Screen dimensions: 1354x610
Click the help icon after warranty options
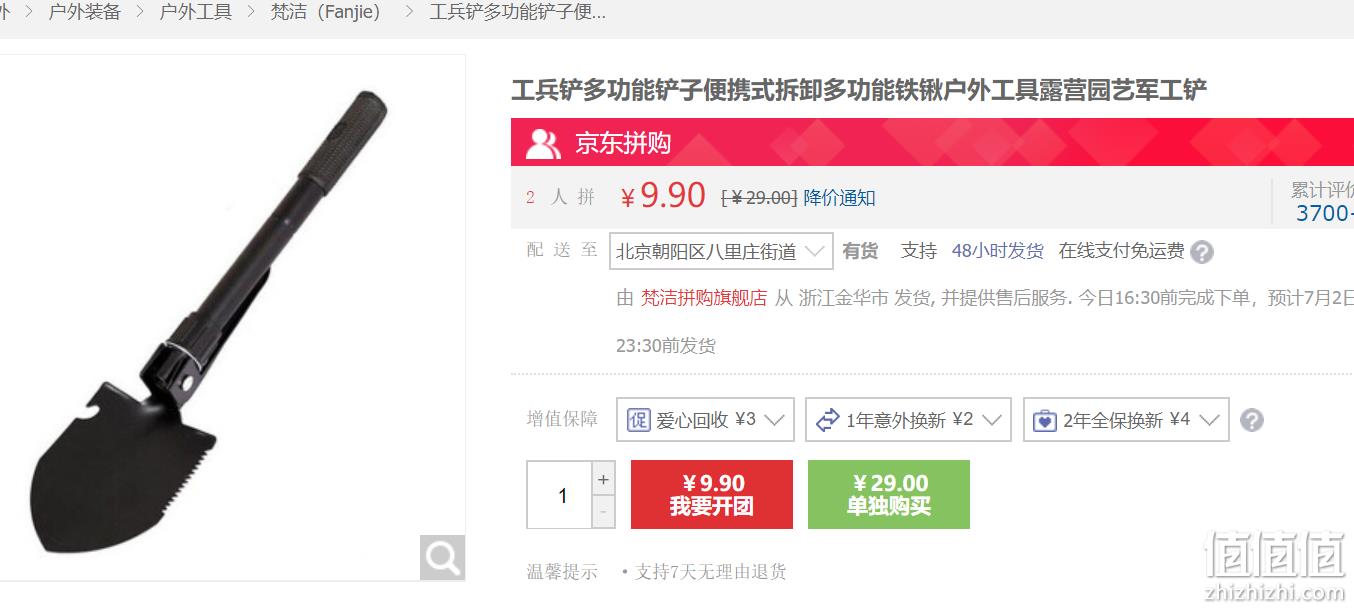click(1251, 420)
